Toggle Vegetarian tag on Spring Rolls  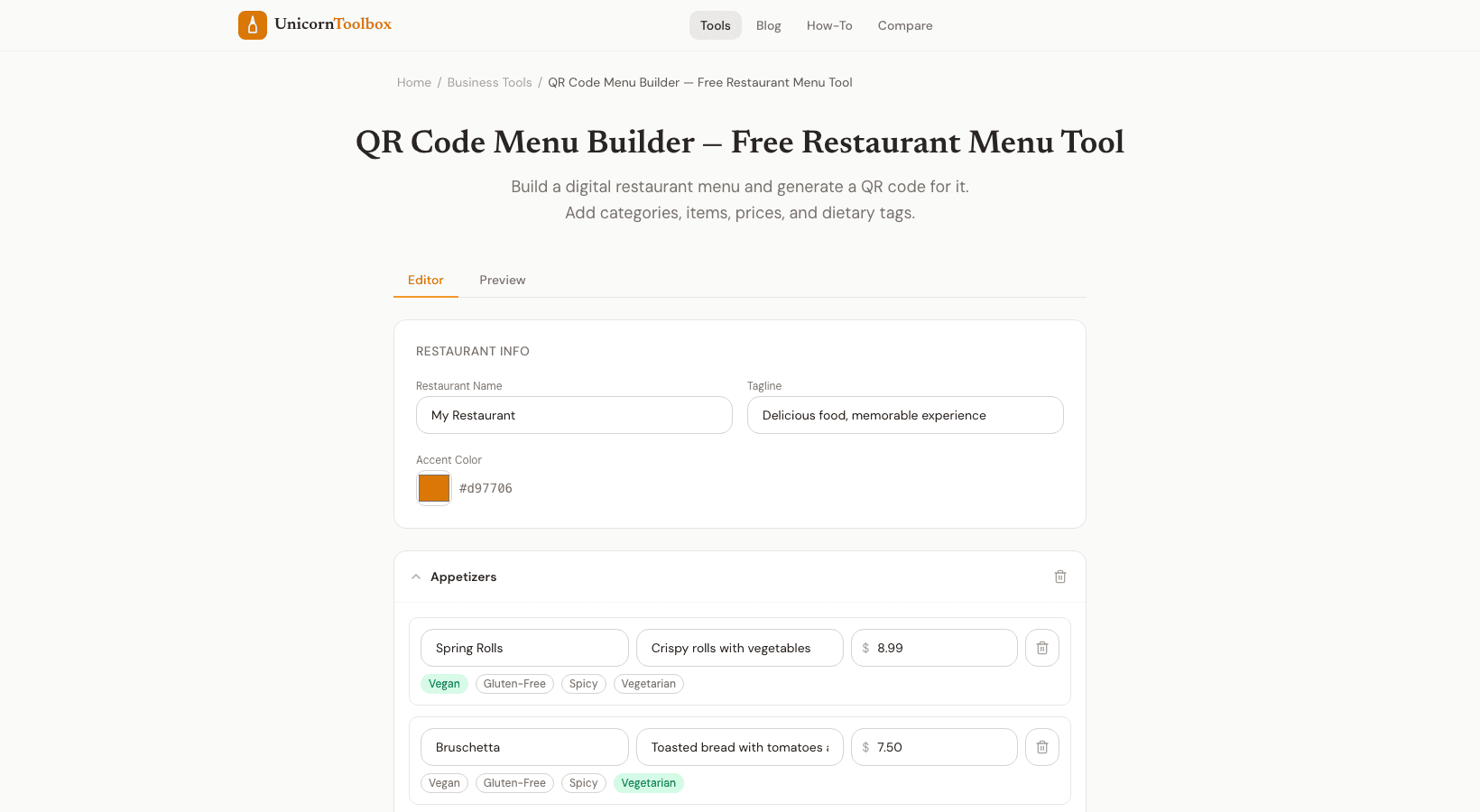tap(649, 684)
